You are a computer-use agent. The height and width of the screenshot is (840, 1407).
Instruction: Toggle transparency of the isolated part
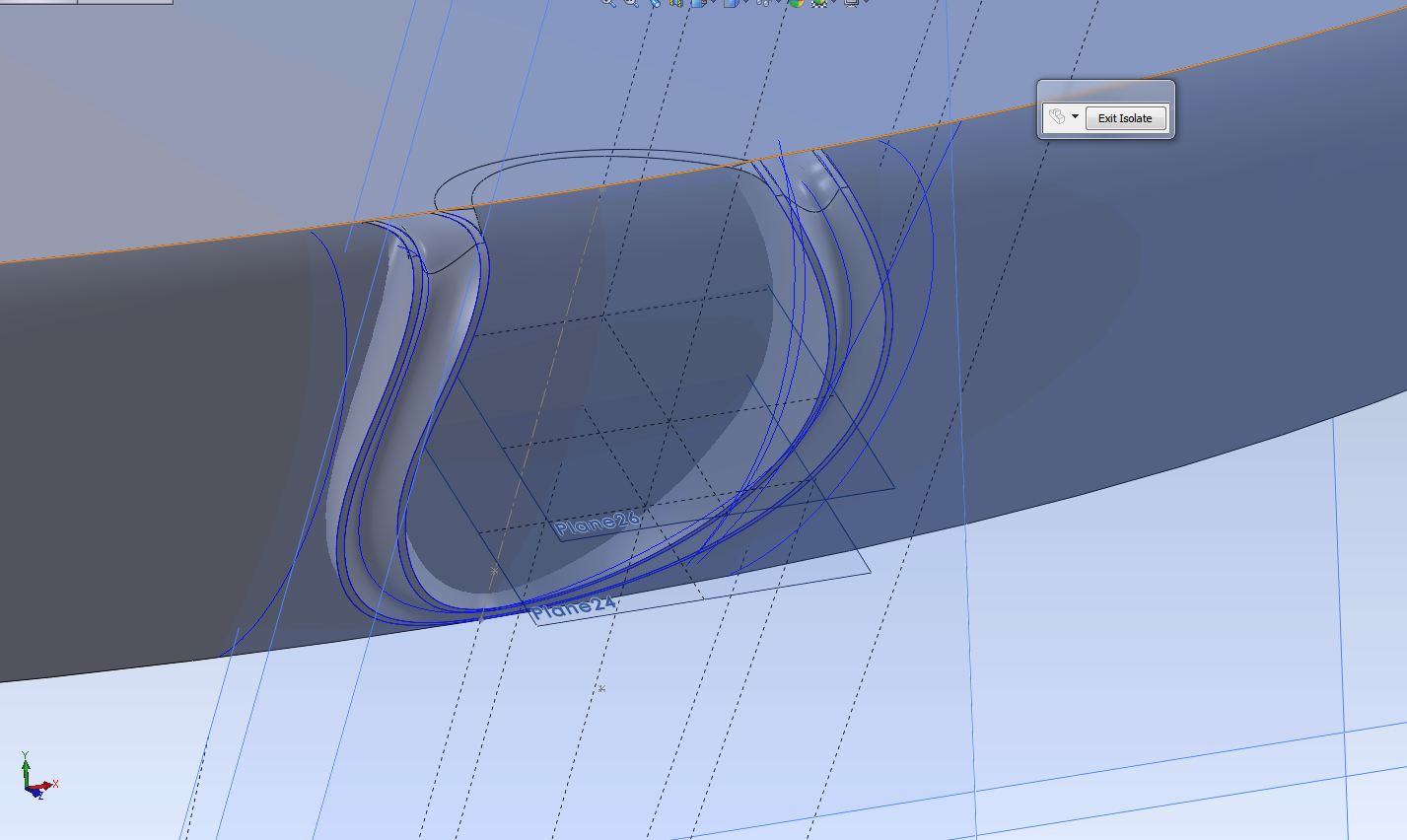pyautogui.click(x=1057, y=115)
